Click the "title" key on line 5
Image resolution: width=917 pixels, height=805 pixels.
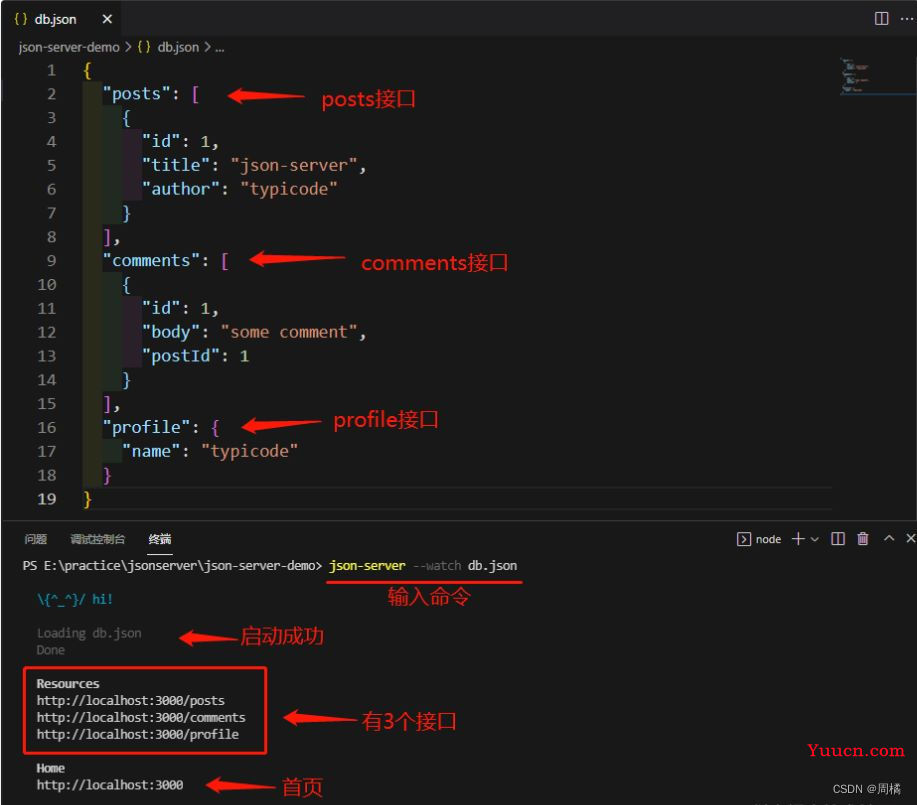(x=175, y=165)
